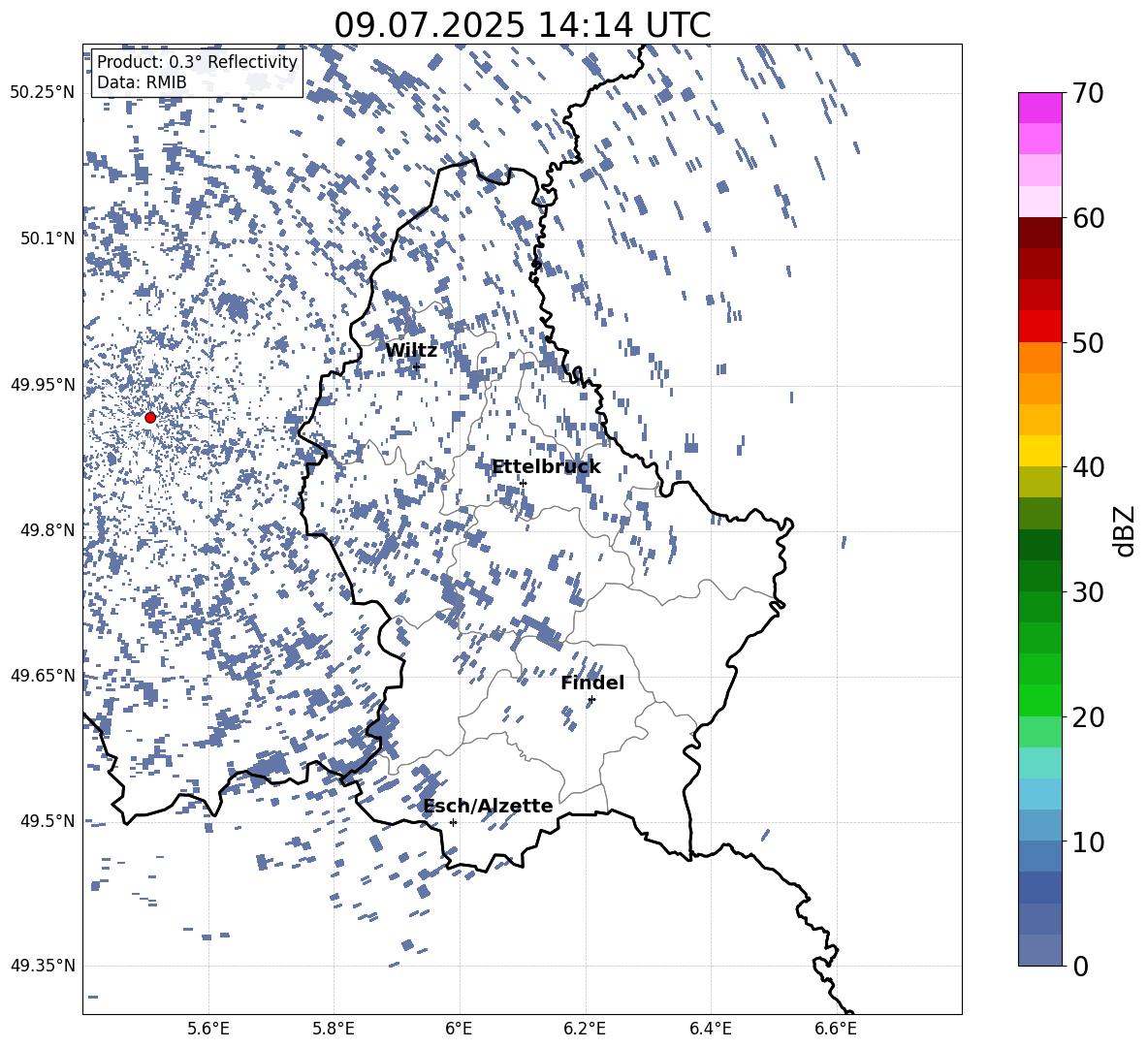Click the Wiltz city label
The image size is (1148, 1048).
[x=411, y=351]
